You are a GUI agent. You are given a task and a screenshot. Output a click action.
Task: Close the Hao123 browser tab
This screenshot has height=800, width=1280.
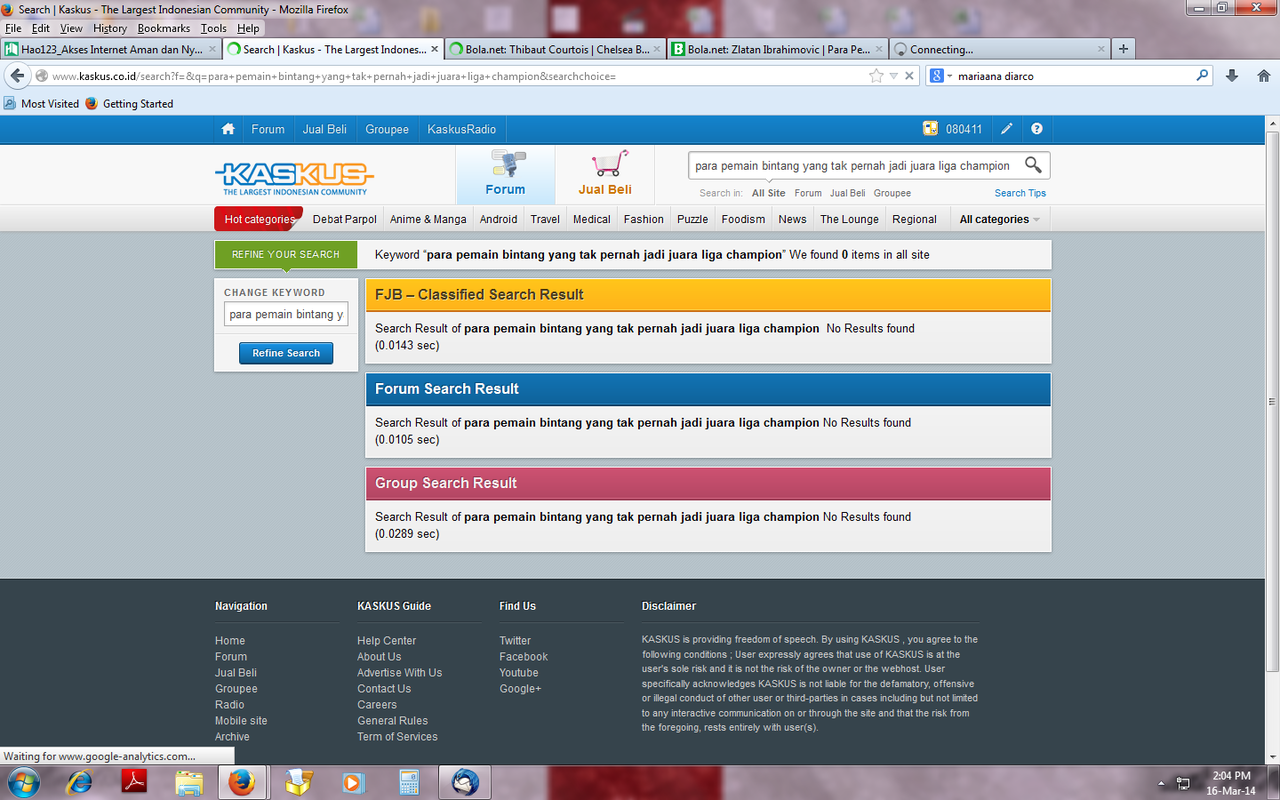(212, 49)
